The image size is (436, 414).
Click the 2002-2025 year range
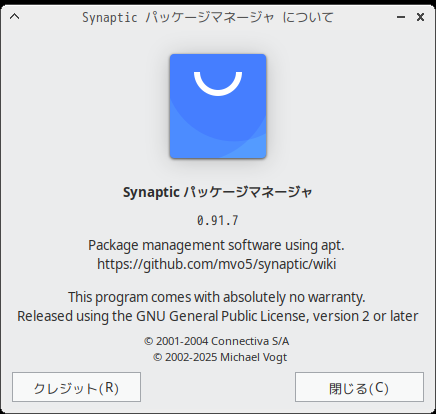click(x=191, y=357)
